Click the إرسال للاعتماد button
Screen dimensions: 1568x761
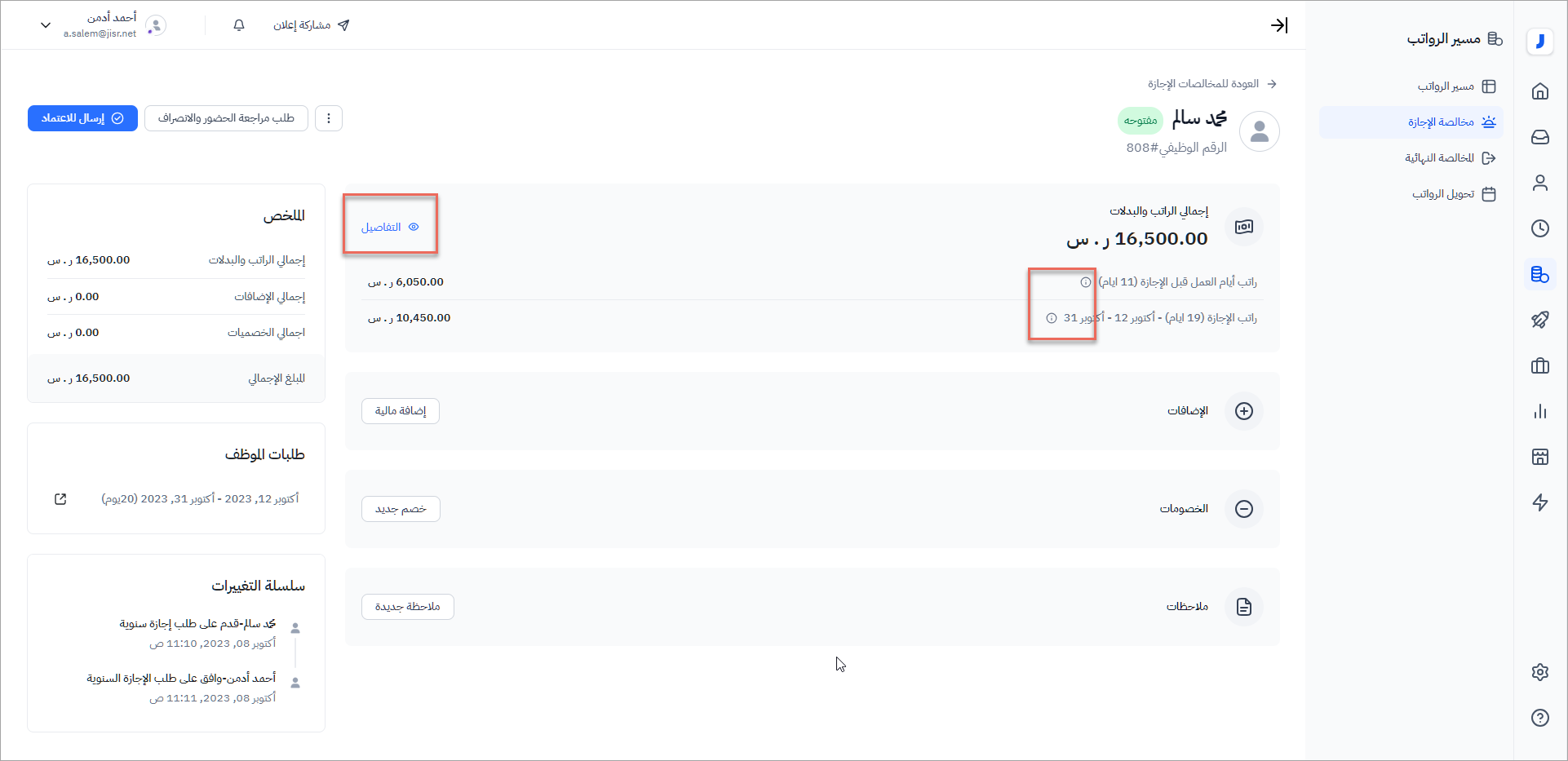tap(82, 118)
